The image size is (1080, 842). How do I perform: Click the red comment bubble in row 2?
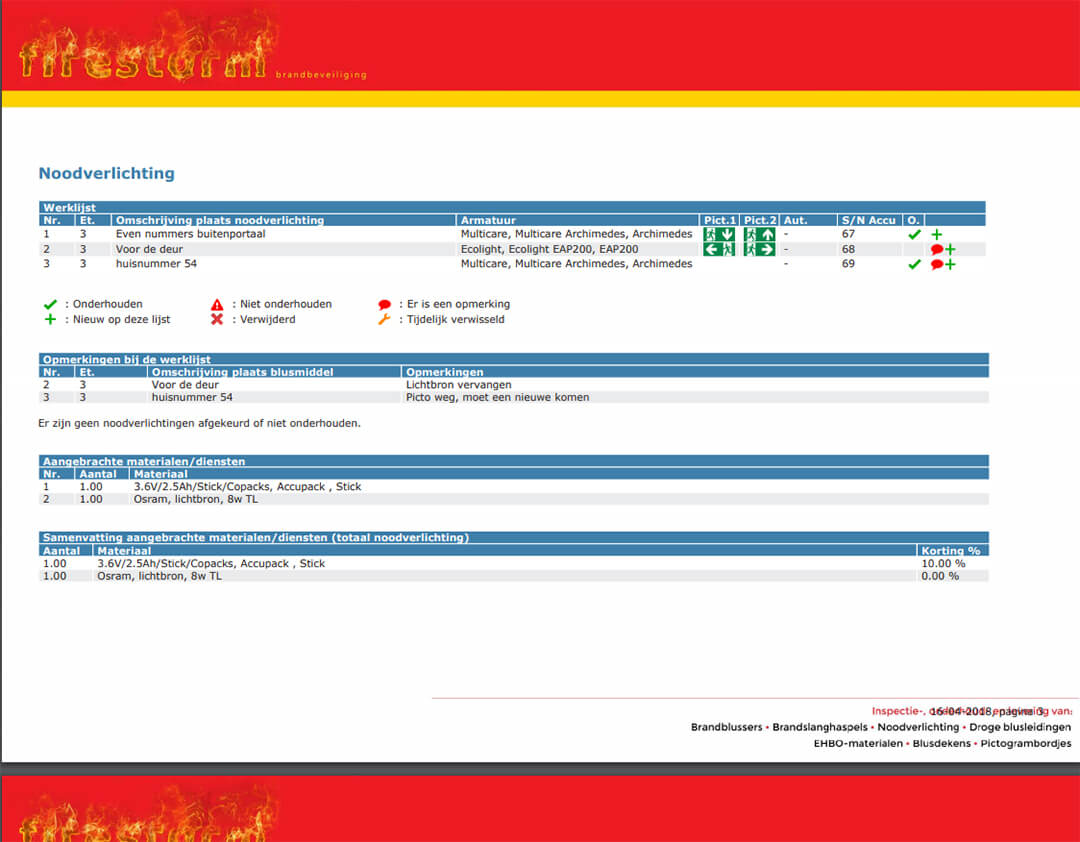(936, 250)
